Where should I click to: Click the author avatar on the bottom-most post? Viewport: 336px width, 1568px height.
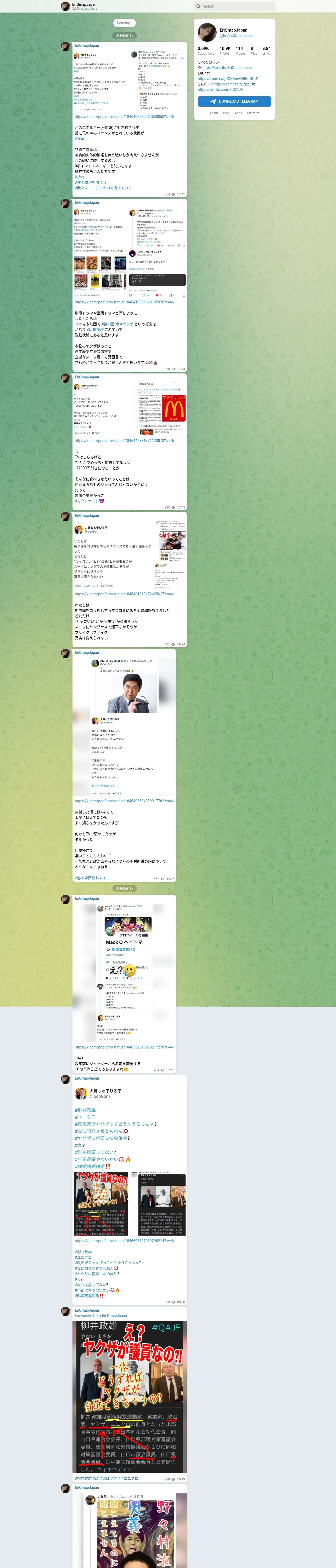click(x=65, y=1488)
